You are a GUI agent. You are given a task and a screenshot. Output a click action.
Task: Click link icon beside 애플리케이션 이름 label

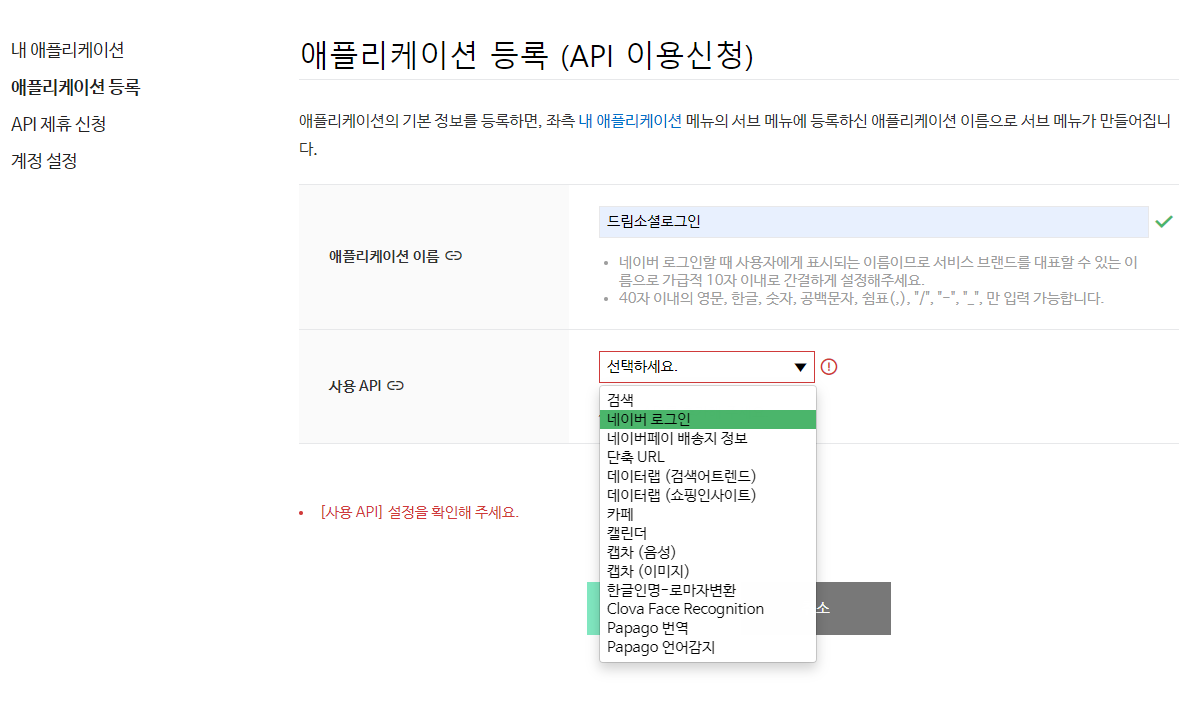[x=454, y=256]
